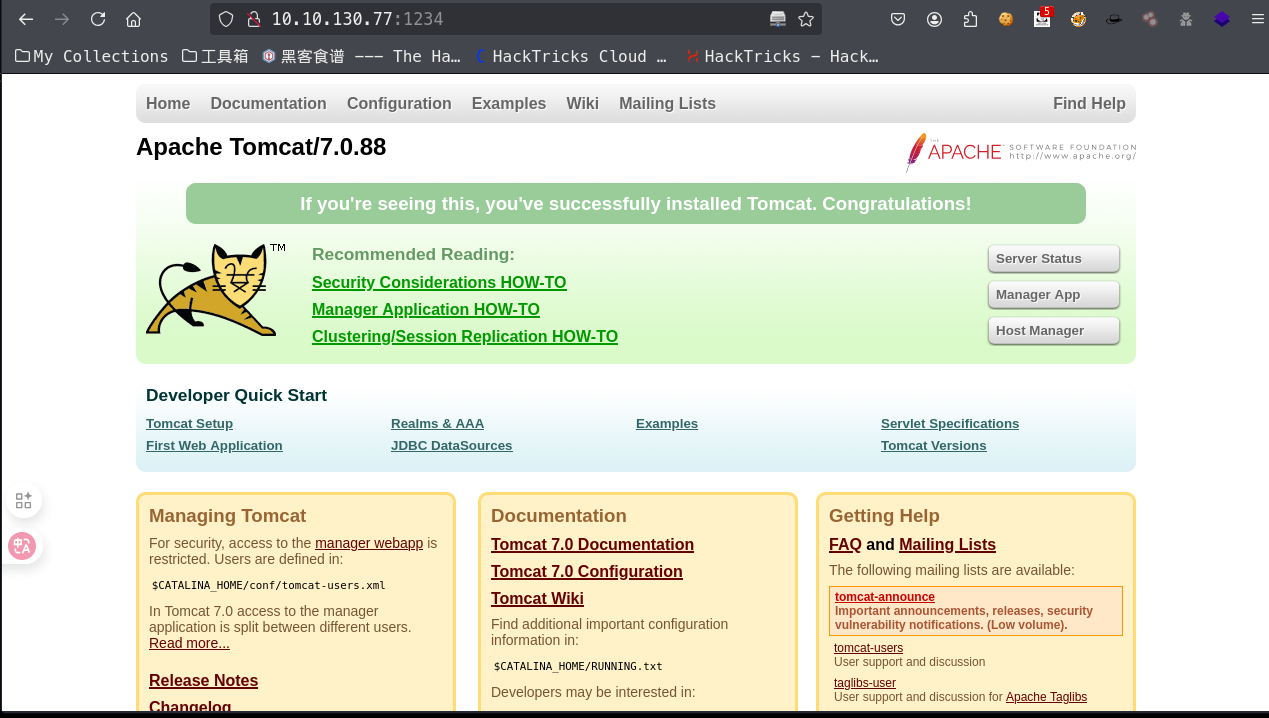Image resolution: width=1269 pixels, height=718 pixels.
Task: Open the FAQ link under Getting Help
Action: [x=845, y=544]
